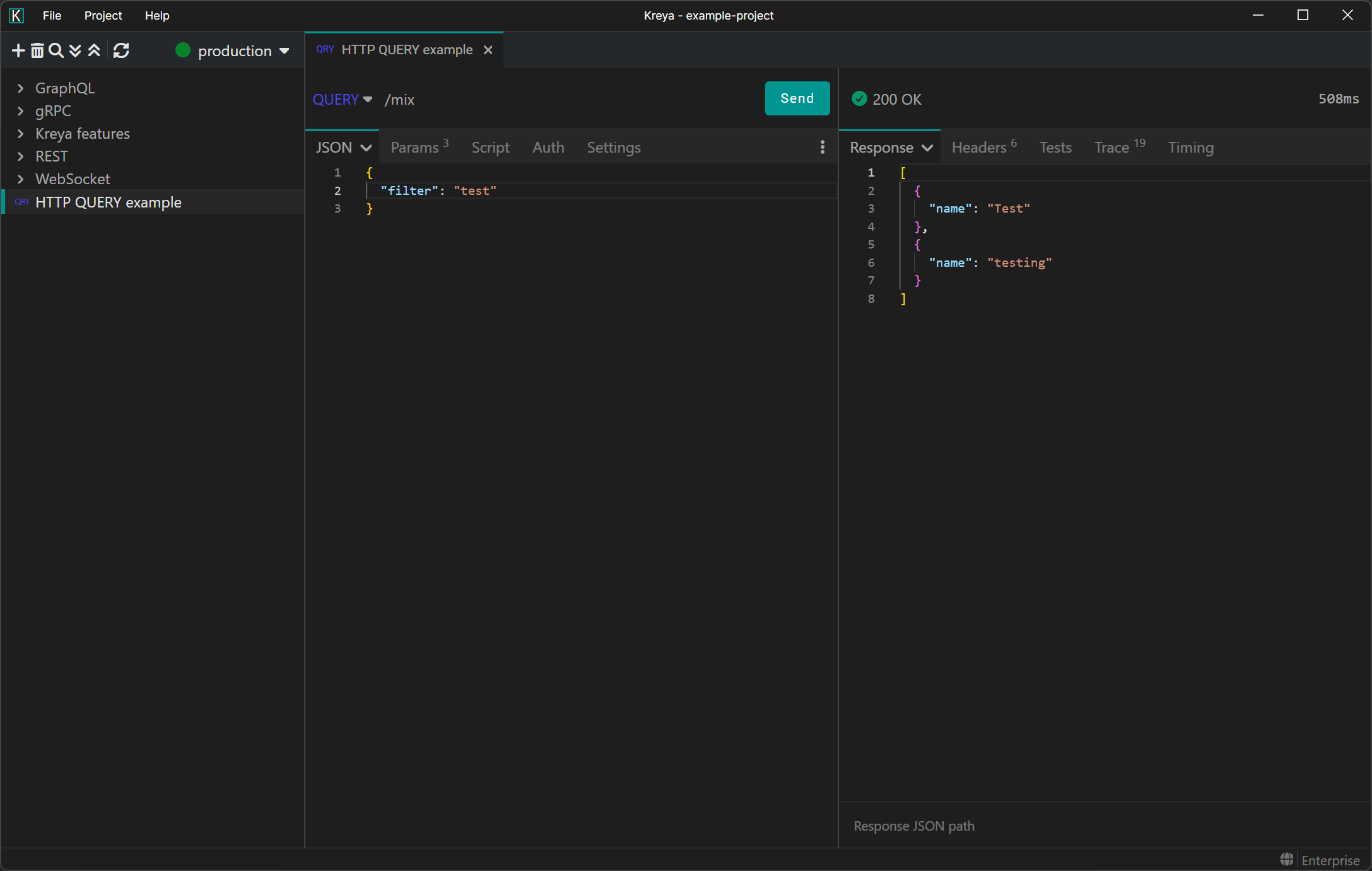
Task: Expand the gRPC folder
Action: click(21, 111)
